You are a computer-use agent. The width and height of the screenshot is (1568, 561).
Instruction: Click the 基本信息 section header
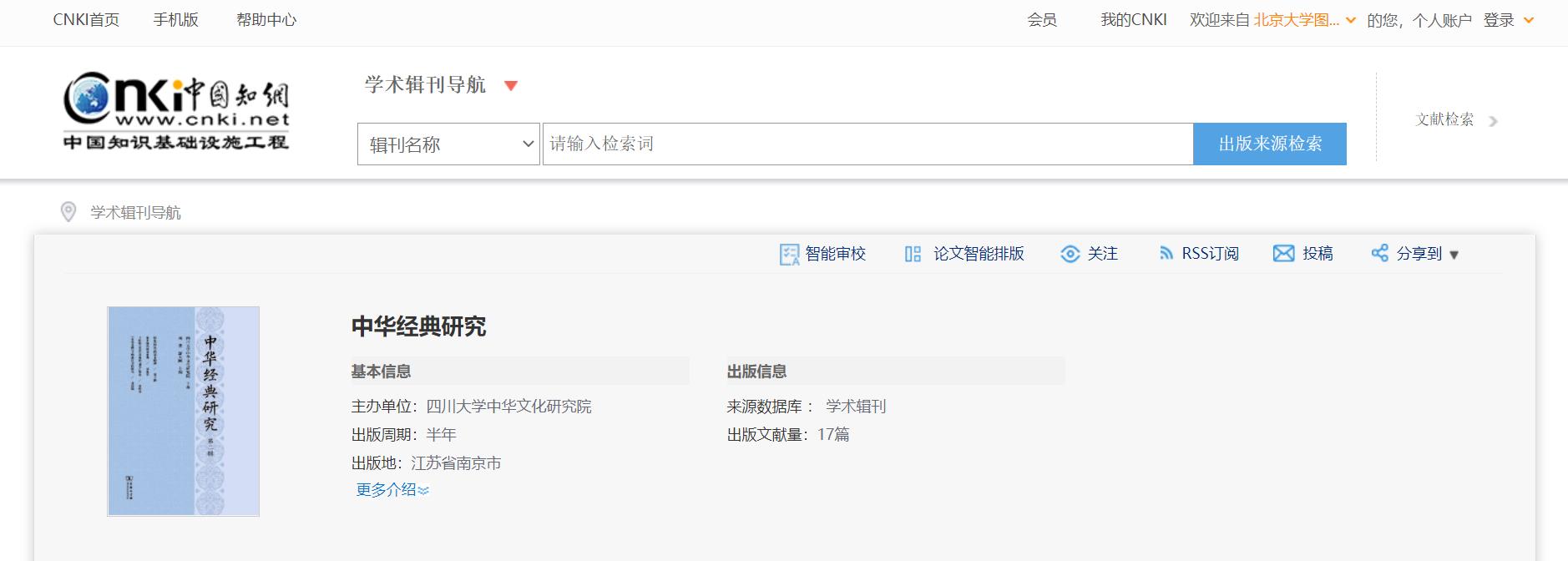[382, 371]
